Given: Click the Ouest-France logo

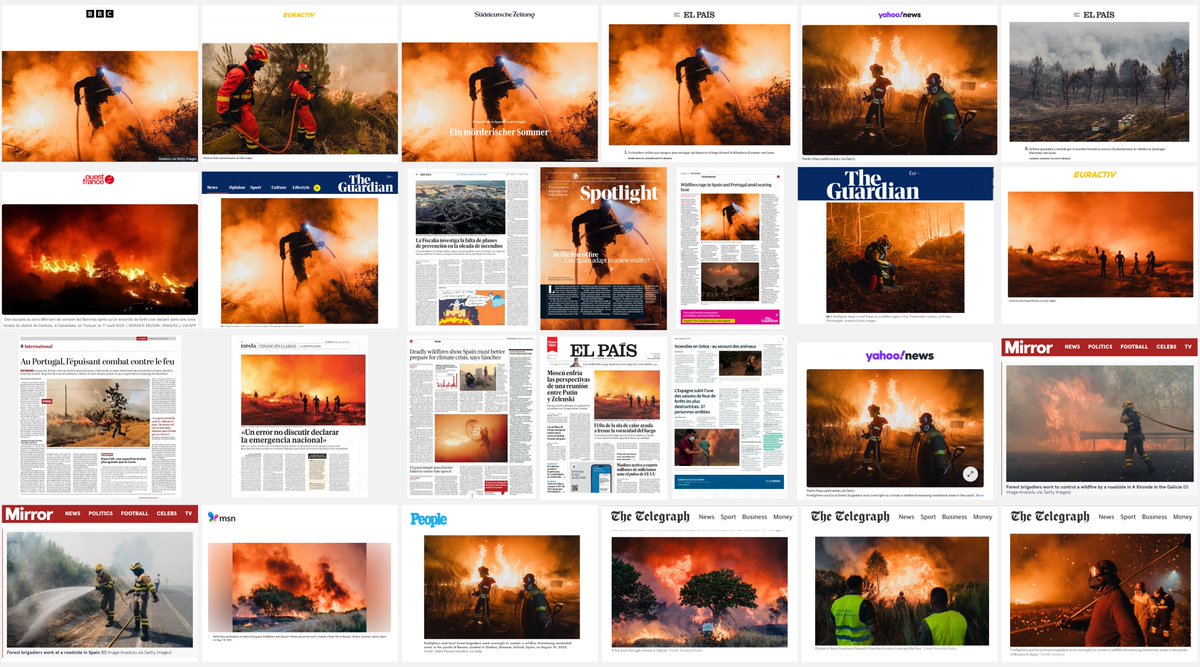Looking at the screenshot, I should pyautogui.click(x=97, y=180).
